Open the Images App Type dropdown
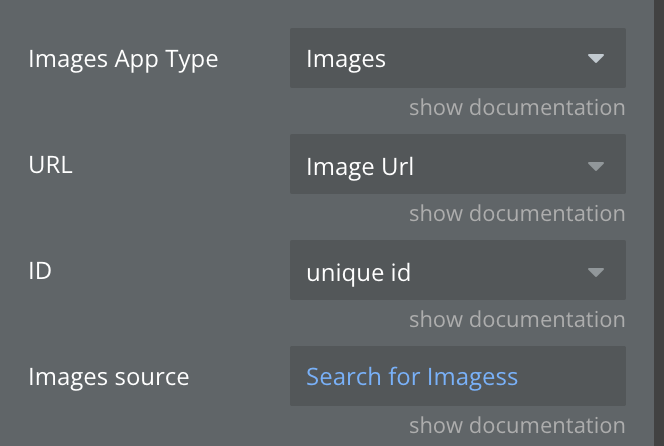This screenshot has width=664, height=446. 457,58
